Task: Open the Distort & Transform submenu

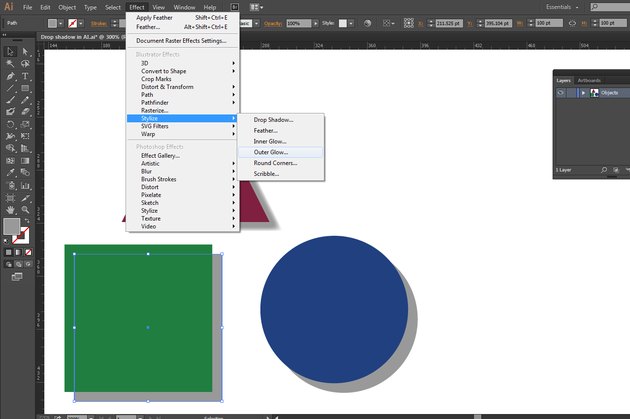Action: pyautogui.click(x=183, y=87)
